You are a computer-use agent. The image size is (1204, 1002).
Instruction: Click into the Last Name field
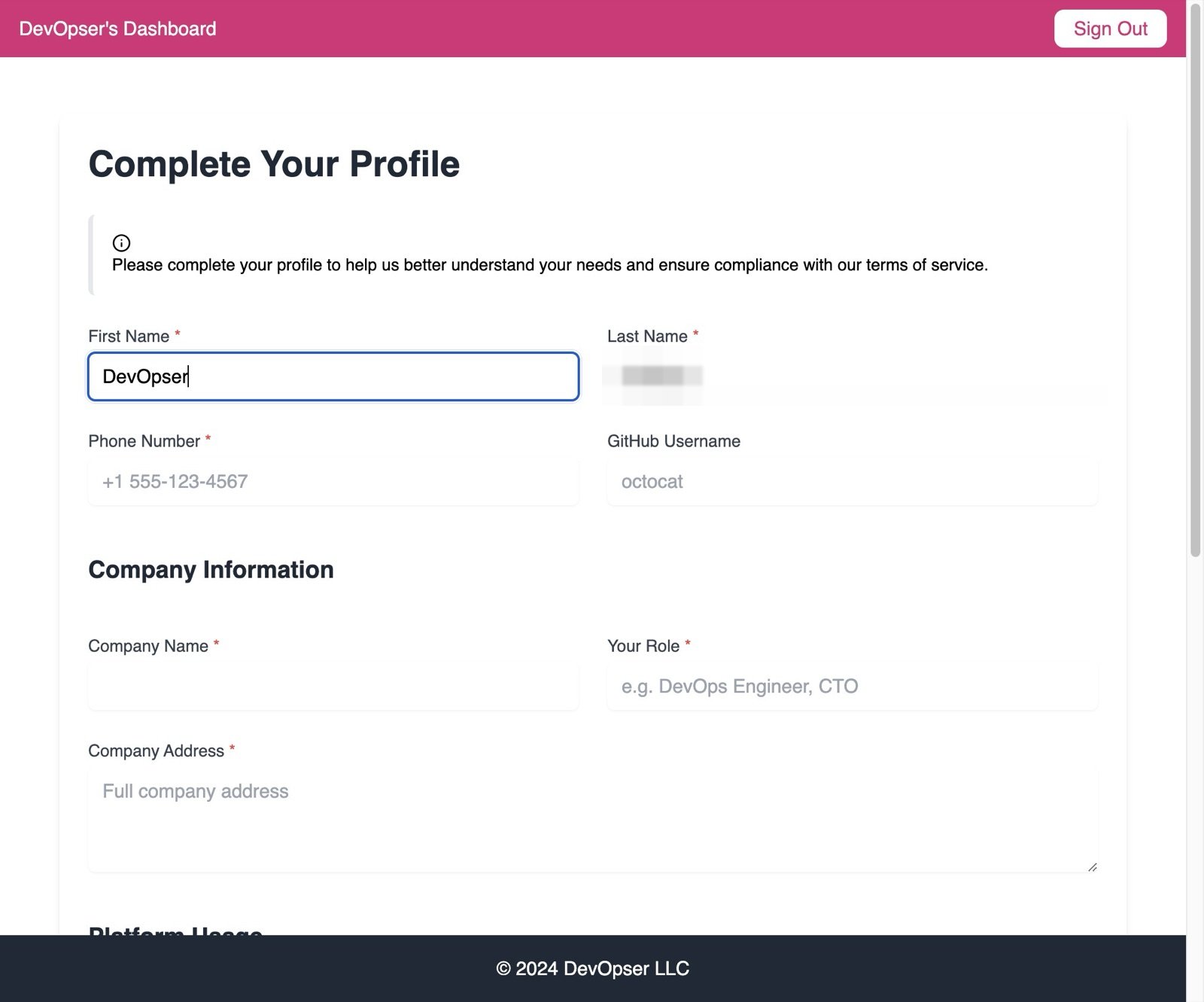(x=852, y=376)
